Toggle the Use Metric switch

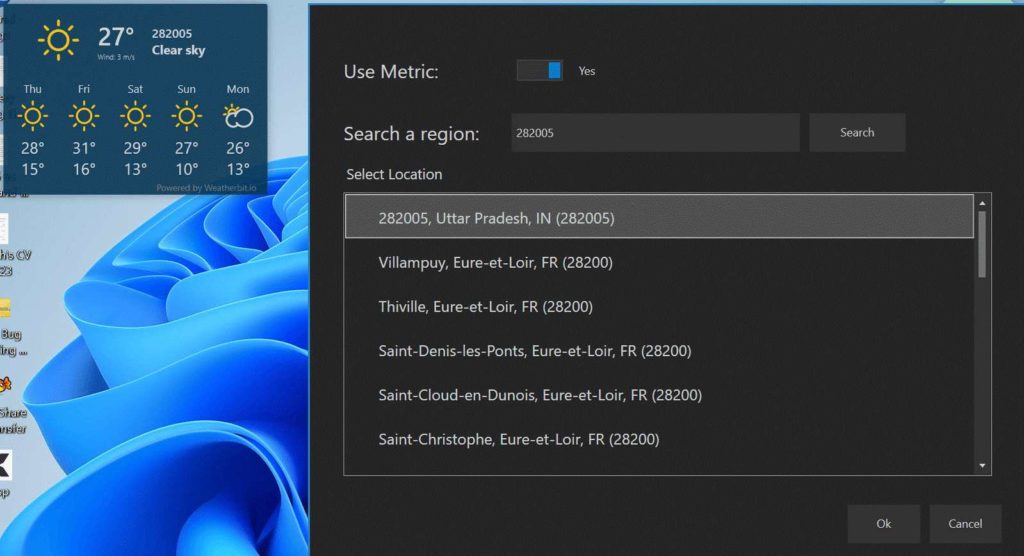pyautogui.click(x=540, y=71)
